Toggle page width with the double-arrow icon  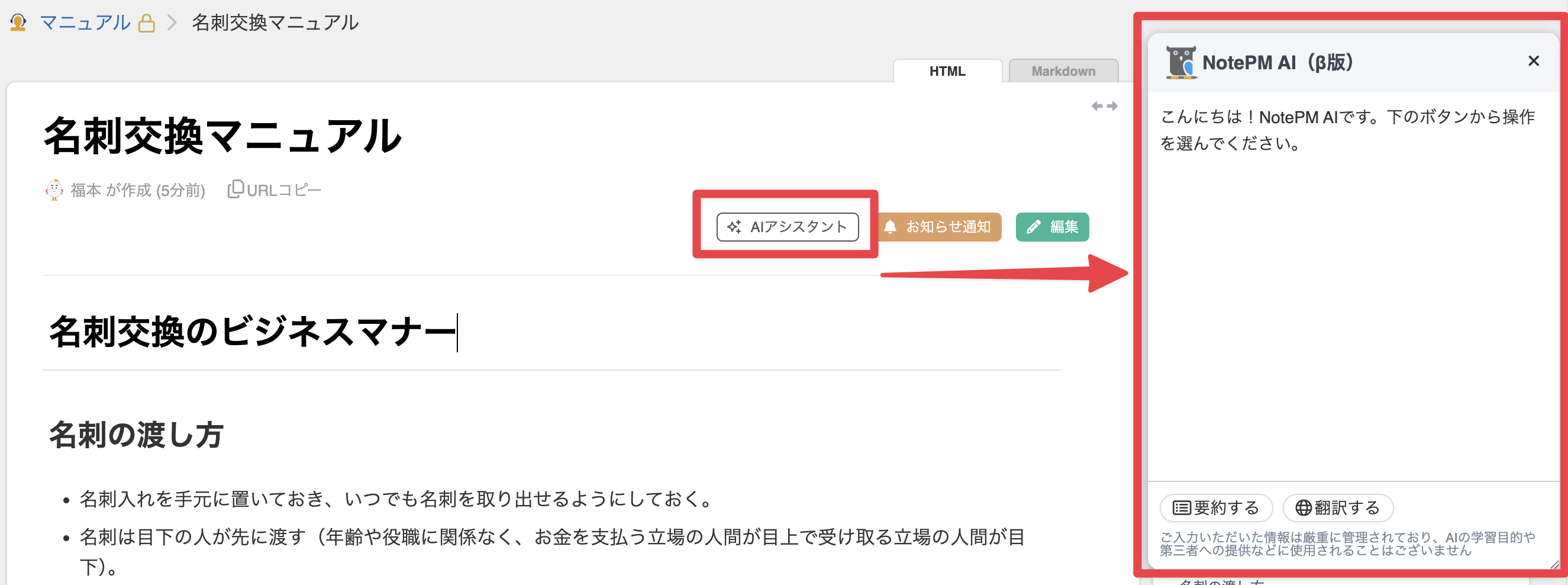point(1104,106)
